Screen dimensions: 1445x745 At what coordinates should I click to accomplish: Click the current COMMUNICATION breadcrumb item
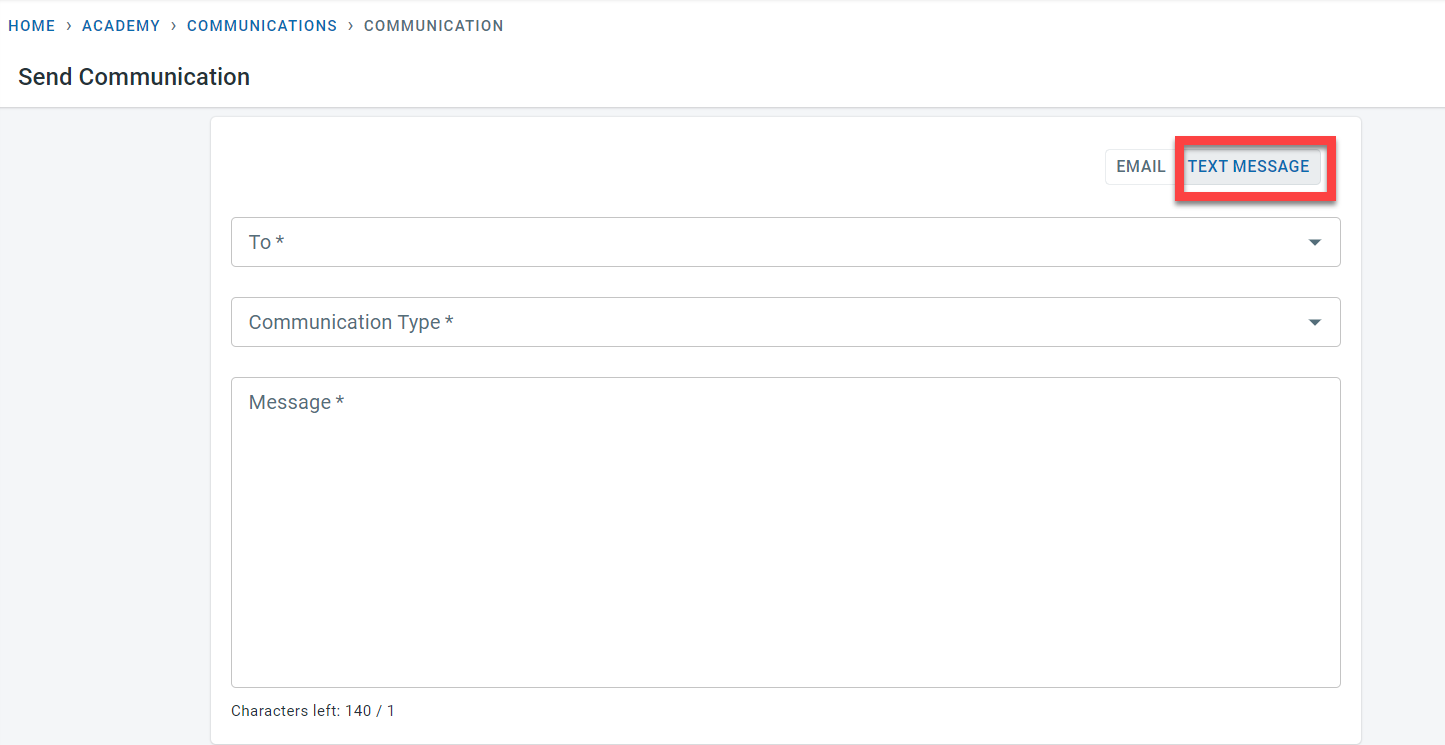click(433, 26)
